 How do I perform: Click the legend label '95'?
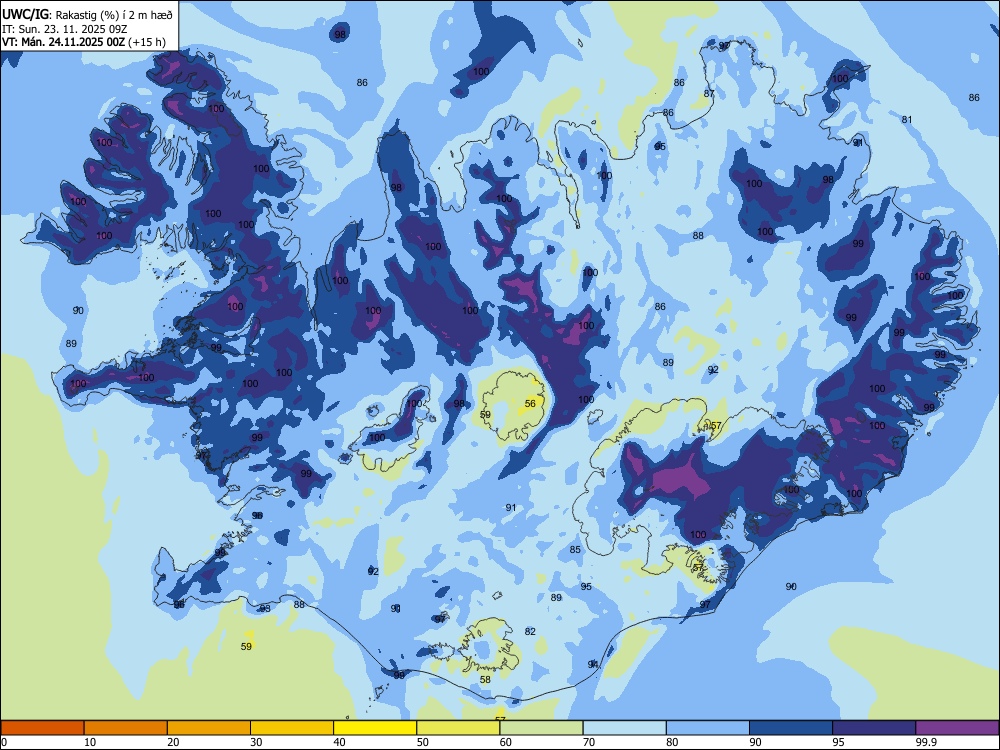pyautogui.click(x=838, y=742)
